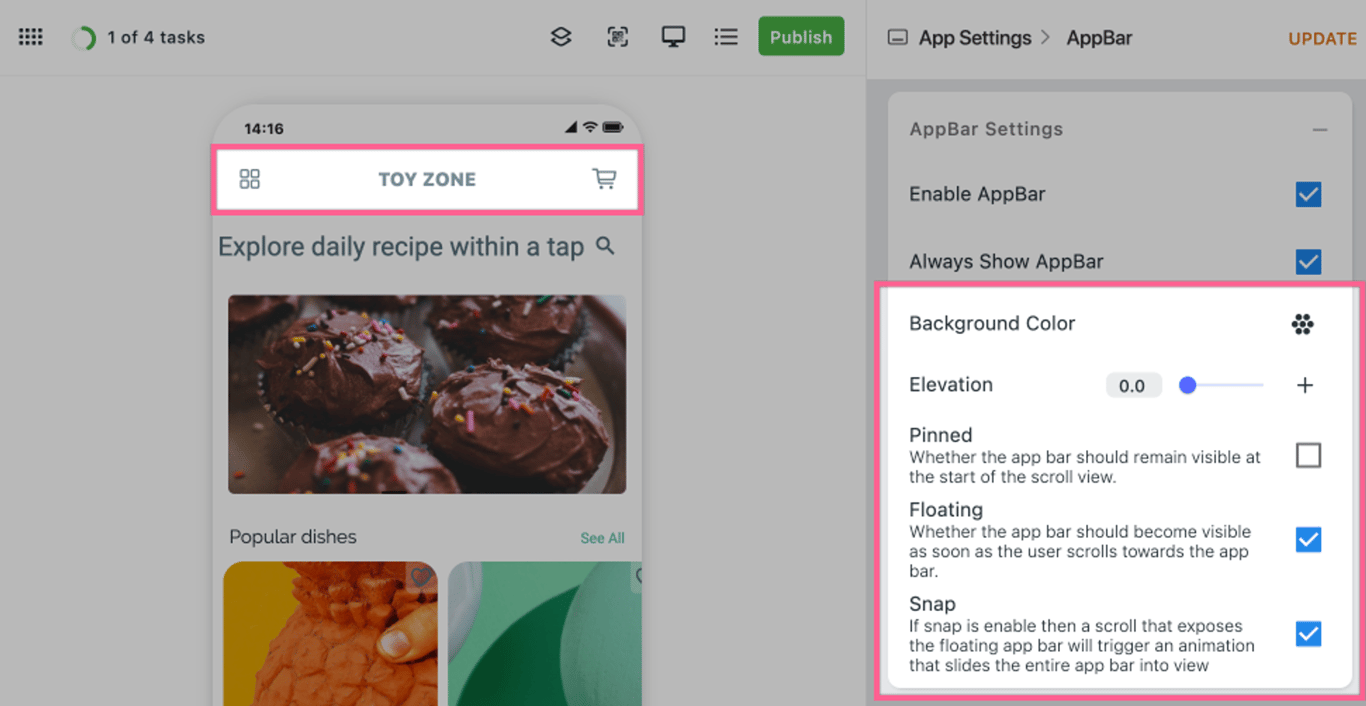This screenshot has width=1366, height=706.
Task: Click the QR scan preview icon
Action: [618, 37]
